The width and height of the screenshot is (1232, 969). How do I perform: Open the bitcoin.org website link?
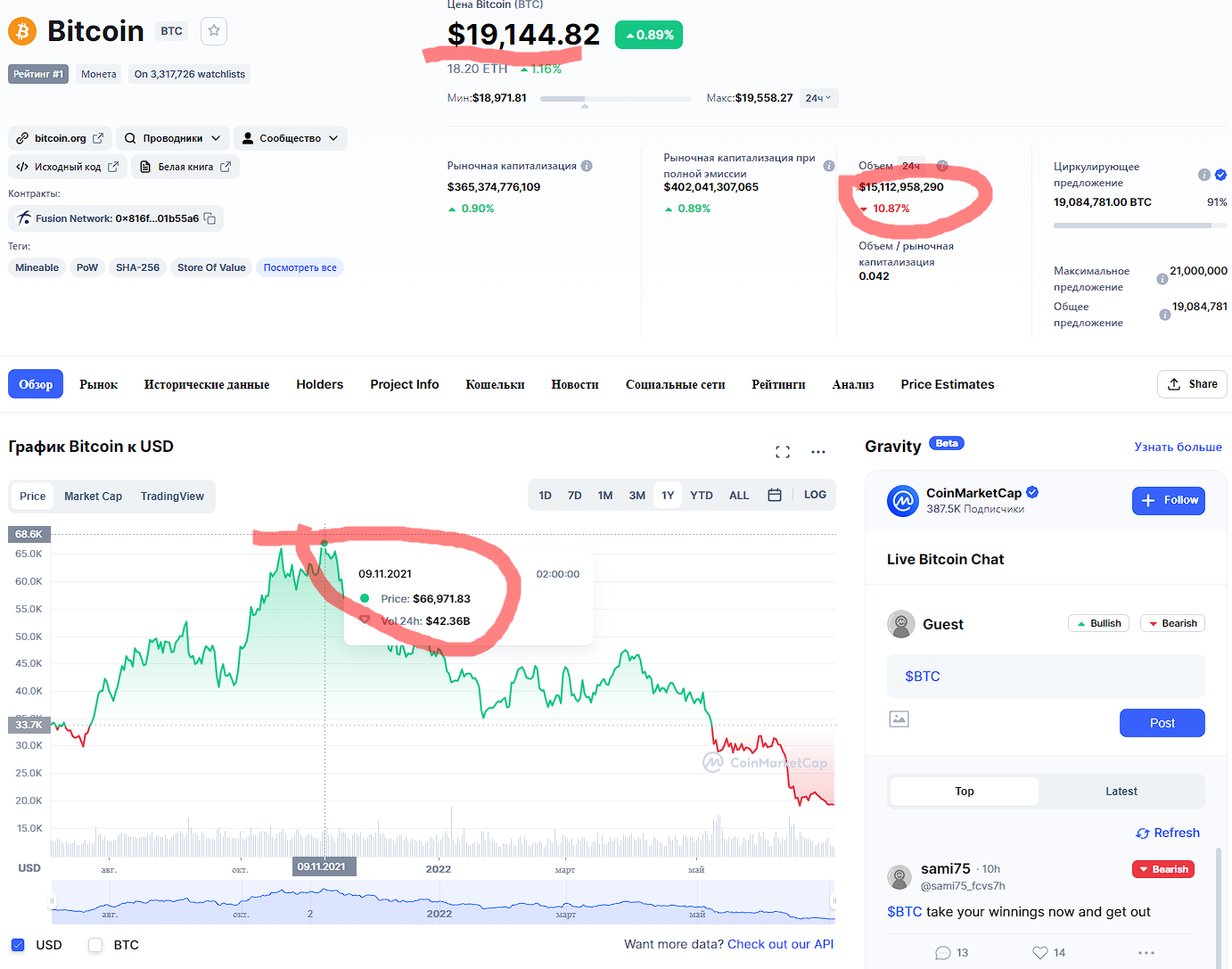point(60,138)
